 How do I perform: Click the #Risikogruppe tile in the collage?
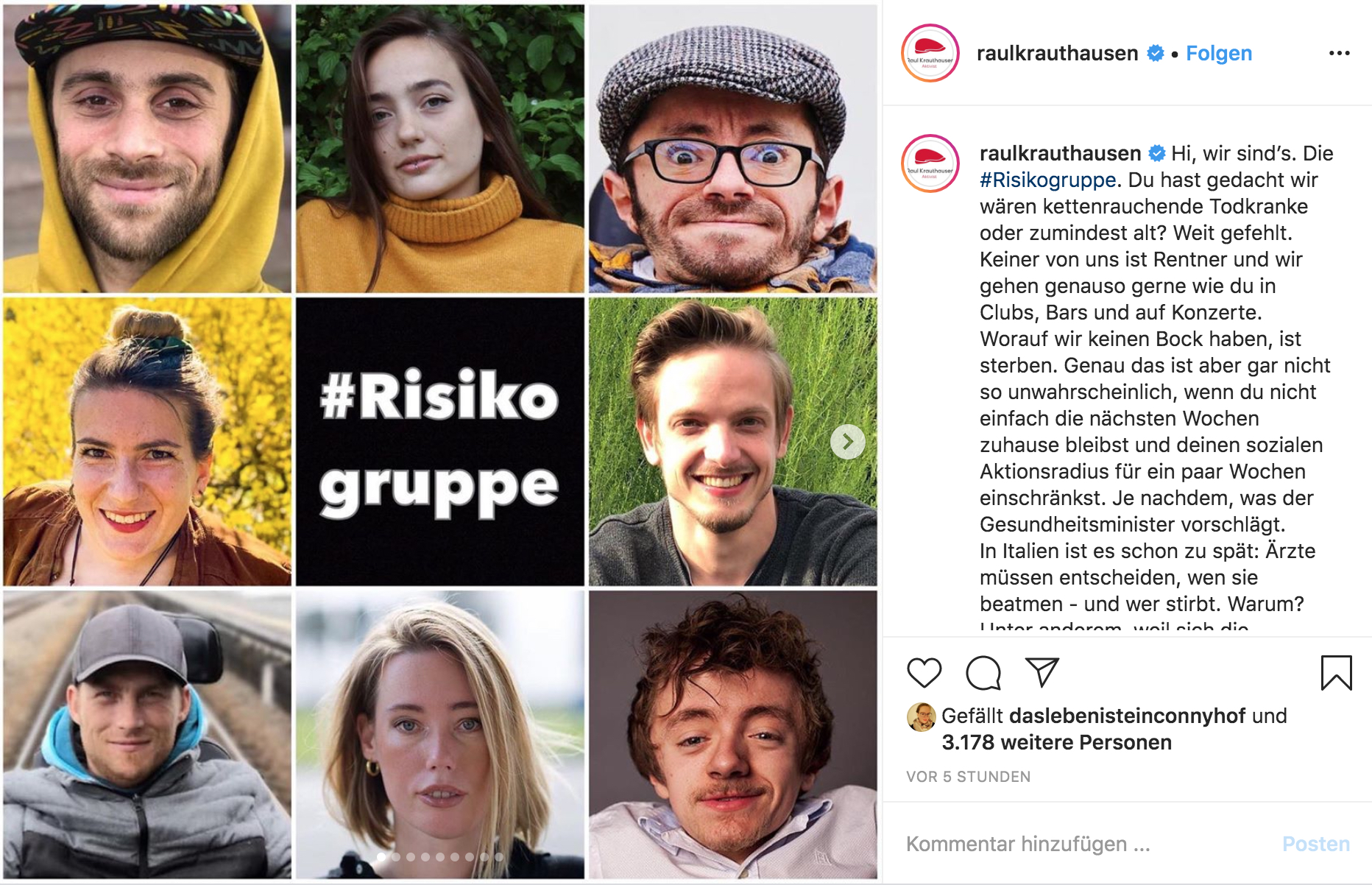[x=440, y=442]
